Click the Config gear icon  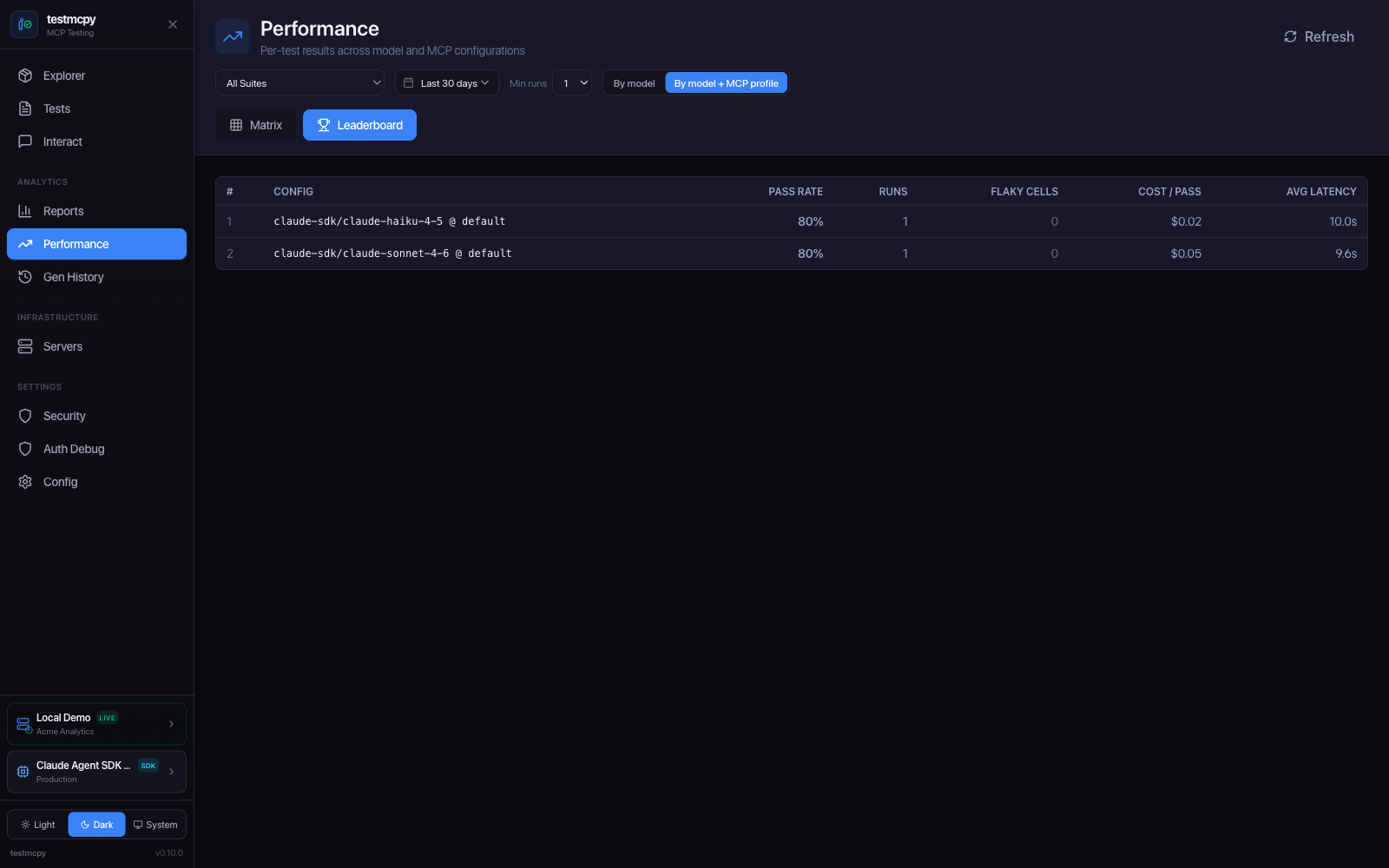point(25,482)
